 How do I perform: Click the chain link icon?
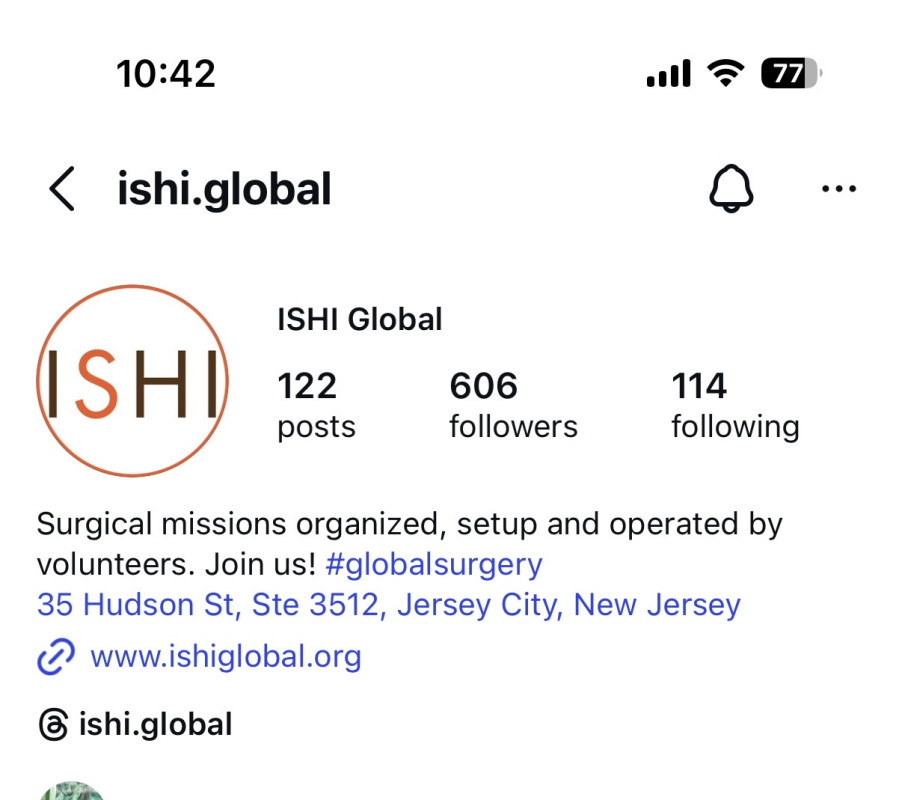pos(56,656)
